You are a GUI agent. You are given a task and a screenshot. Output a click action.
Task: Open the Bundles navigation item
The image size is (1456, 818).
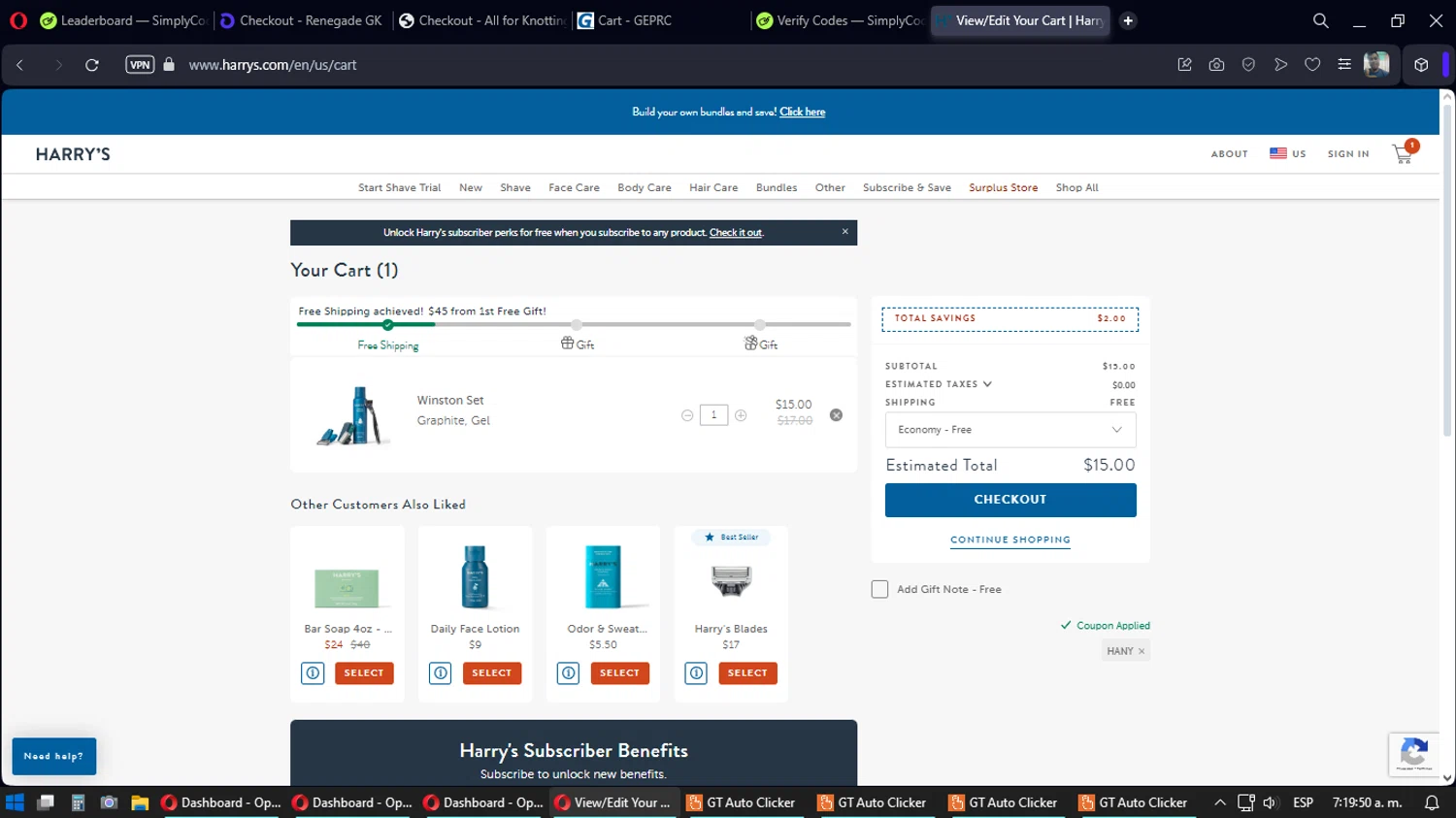coord(777,187)
